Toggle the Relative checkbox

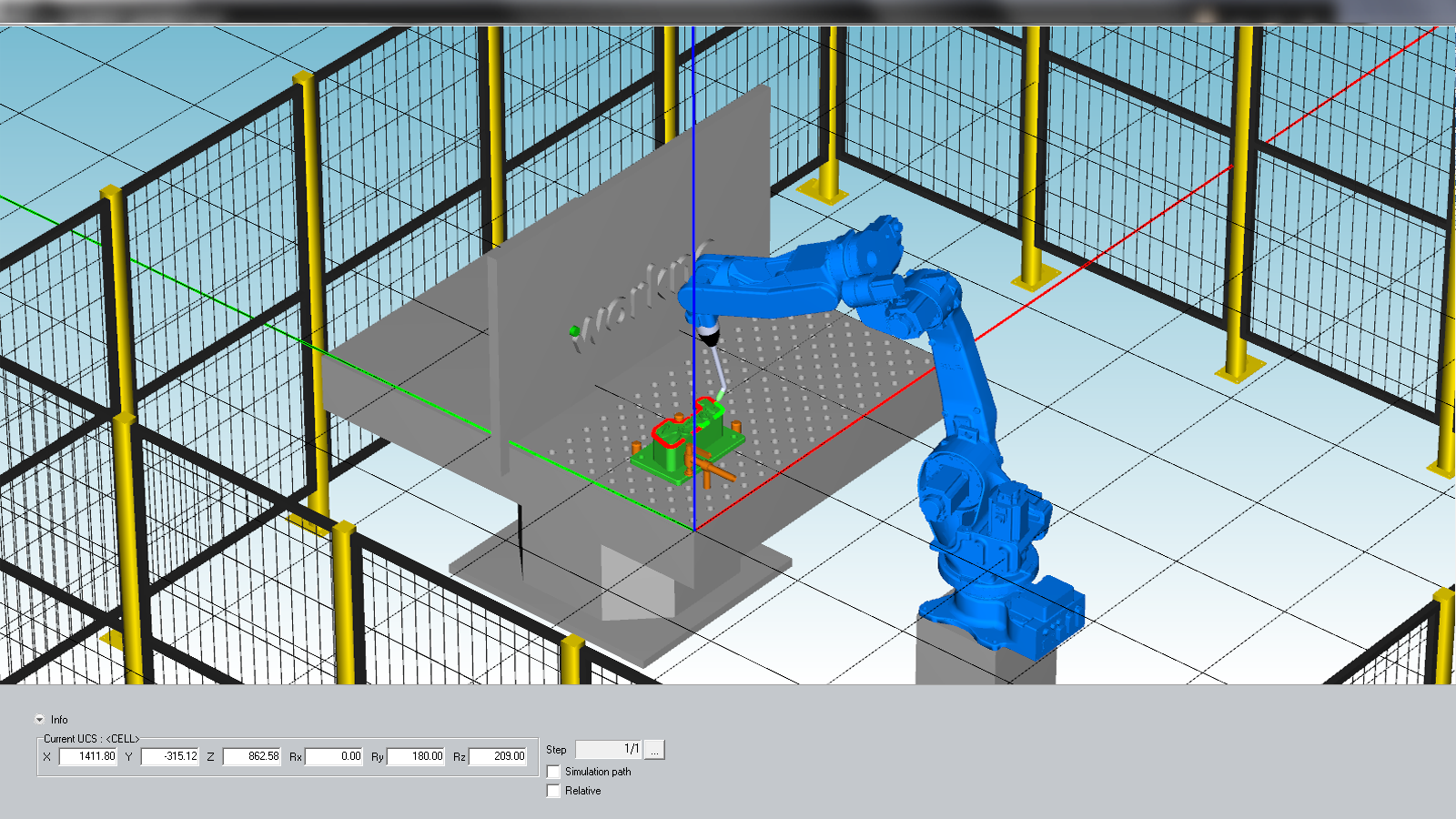tap(553, 791)
